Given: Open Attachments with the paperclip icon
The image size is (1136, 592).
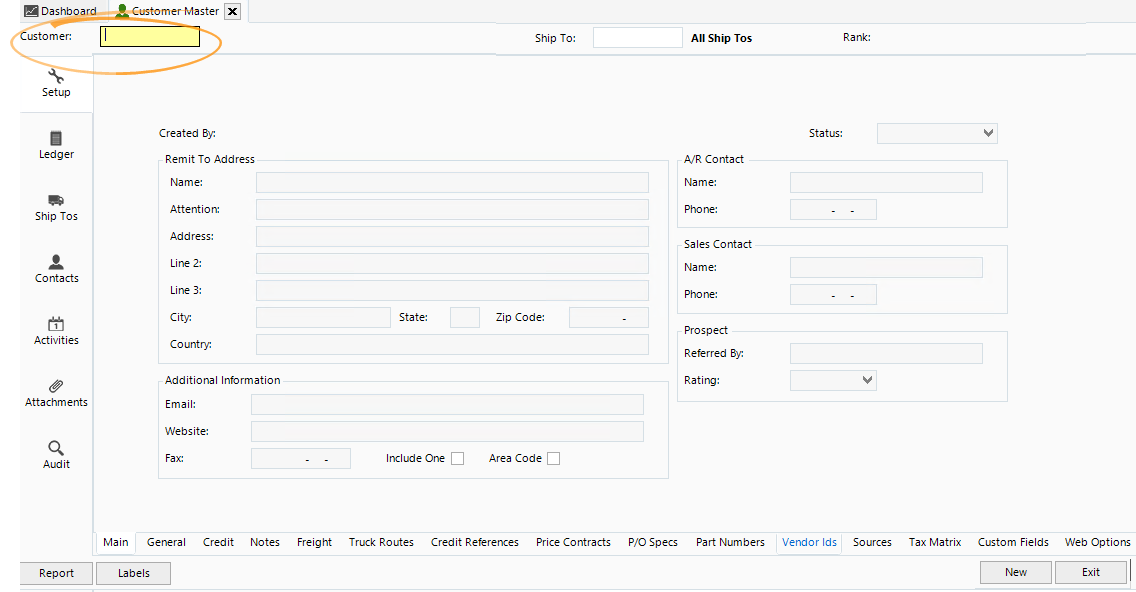Looking at the screenshot, I should [x=55, y=387].
